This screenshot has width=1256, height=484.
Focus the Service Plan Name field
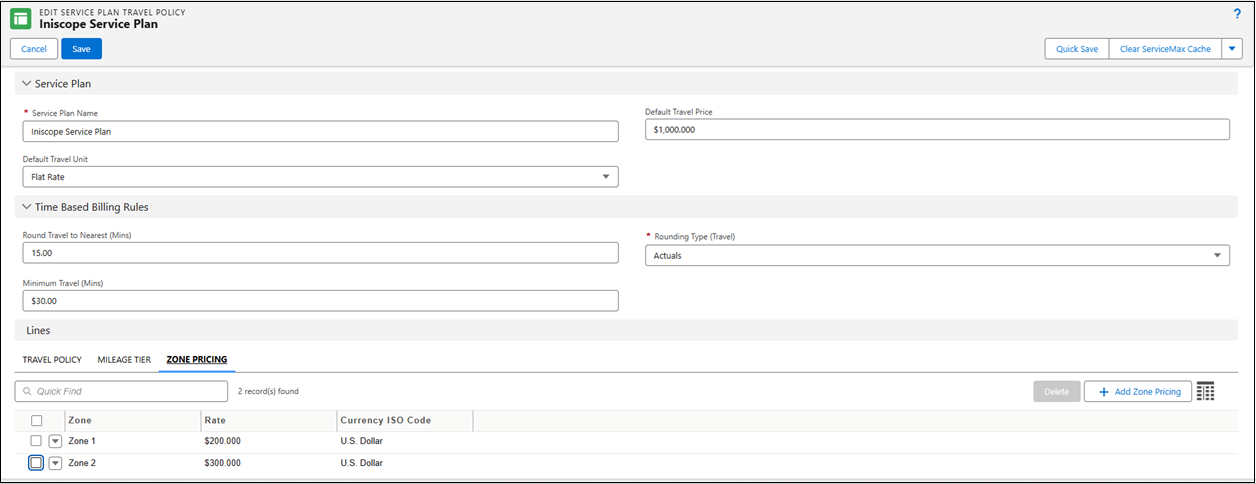point(320,131)
